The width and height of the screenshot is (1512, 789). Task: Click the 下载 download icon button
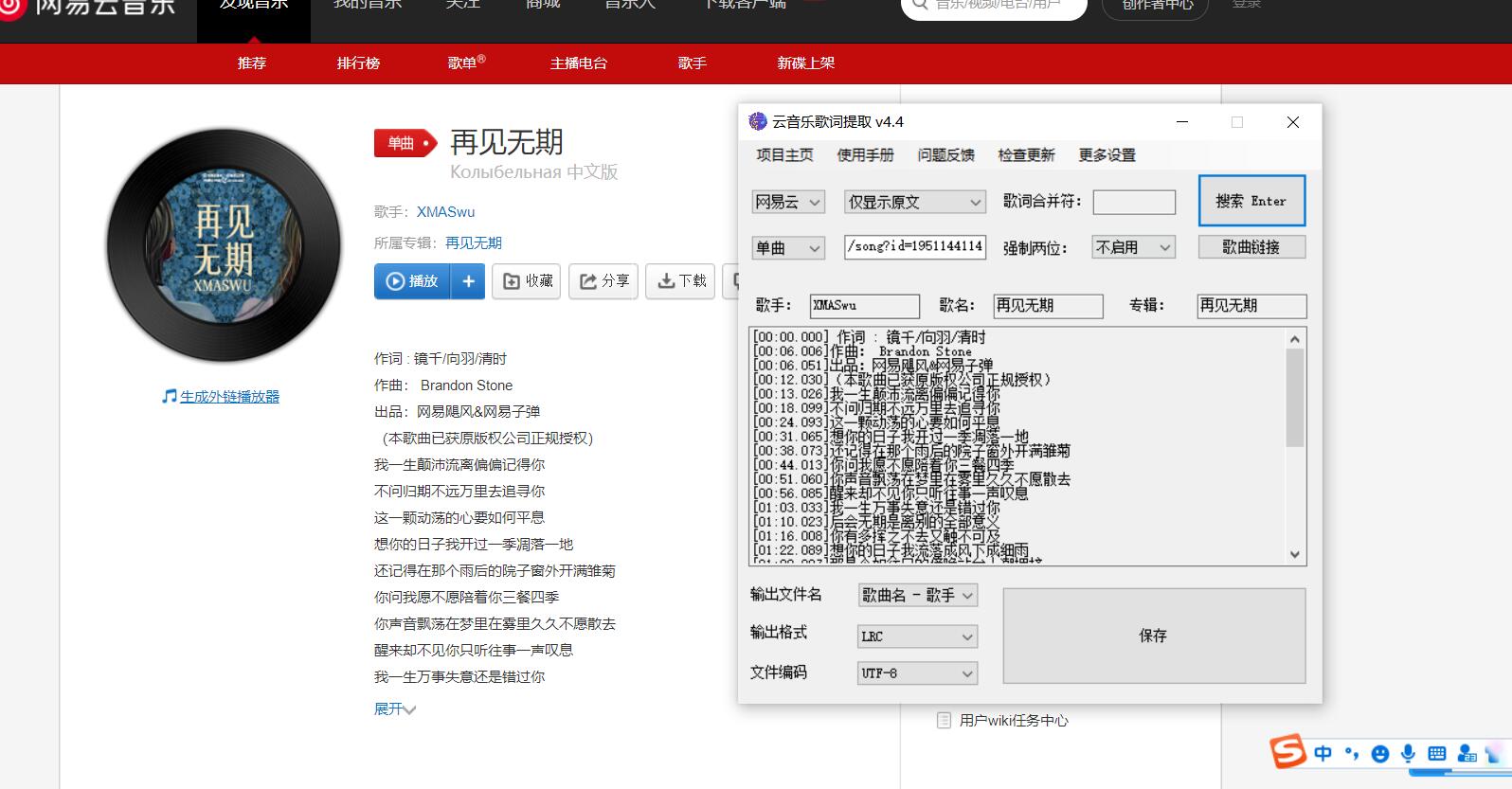[x=681, y=281]
